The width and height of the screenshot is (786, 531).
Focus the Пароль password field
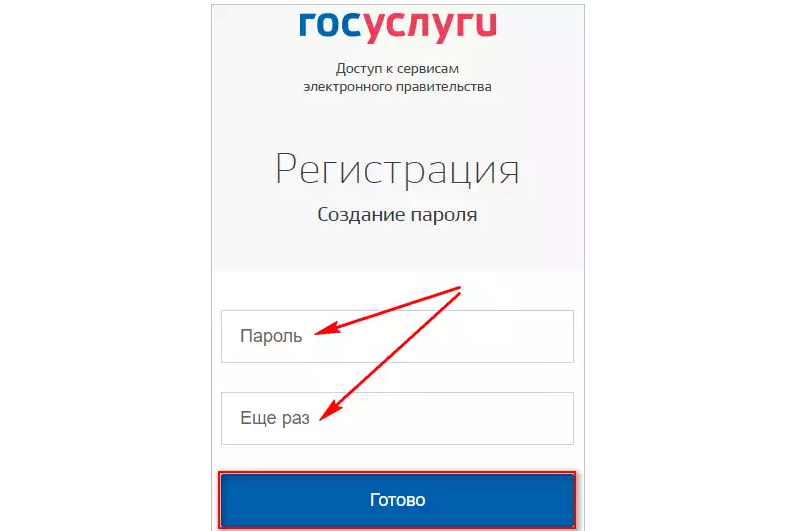[x=398, y=336]
